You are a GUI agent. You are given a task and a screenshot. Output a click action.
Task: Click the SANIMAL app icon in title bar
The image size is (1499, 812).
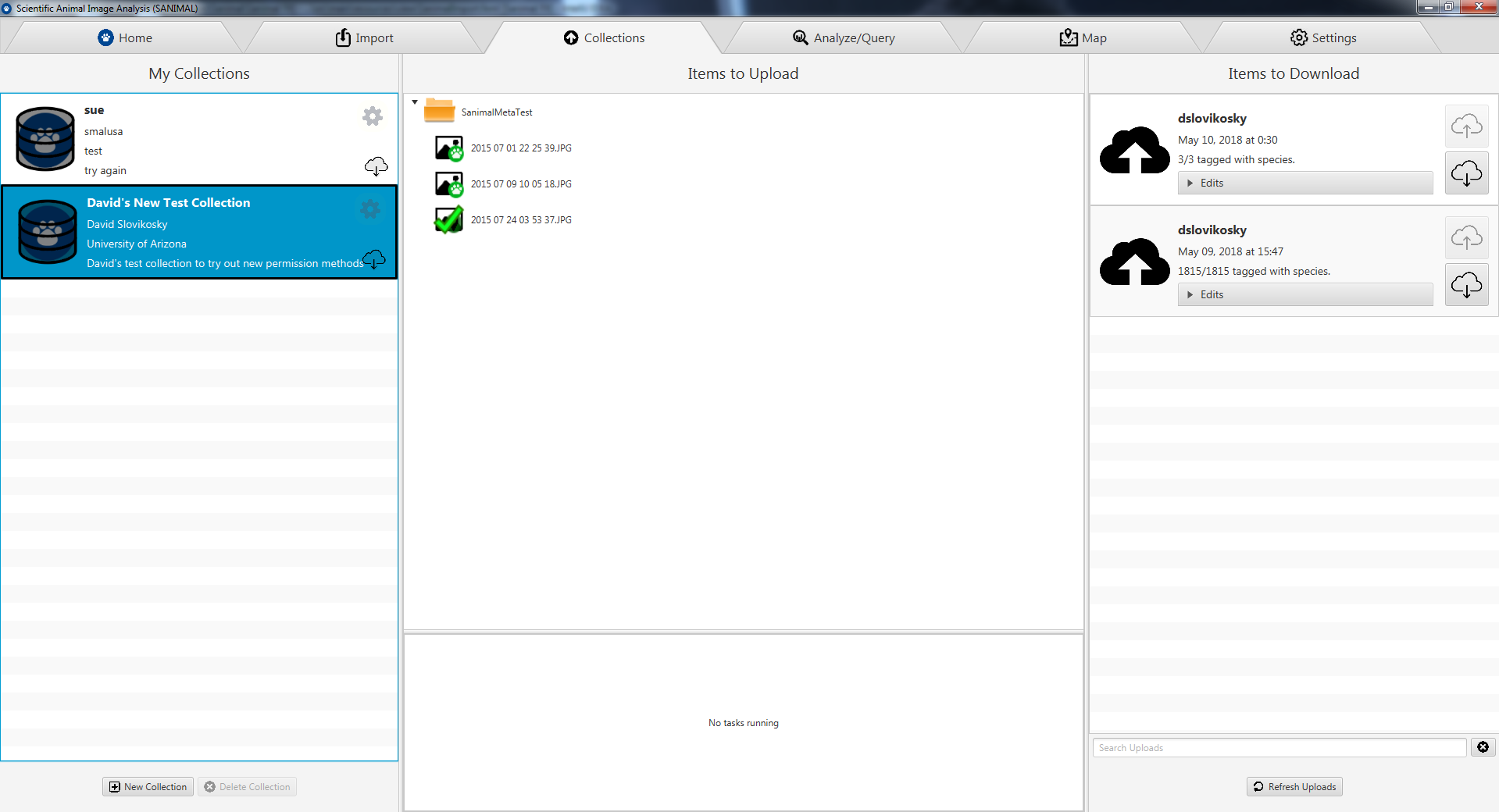pos(7,8)
